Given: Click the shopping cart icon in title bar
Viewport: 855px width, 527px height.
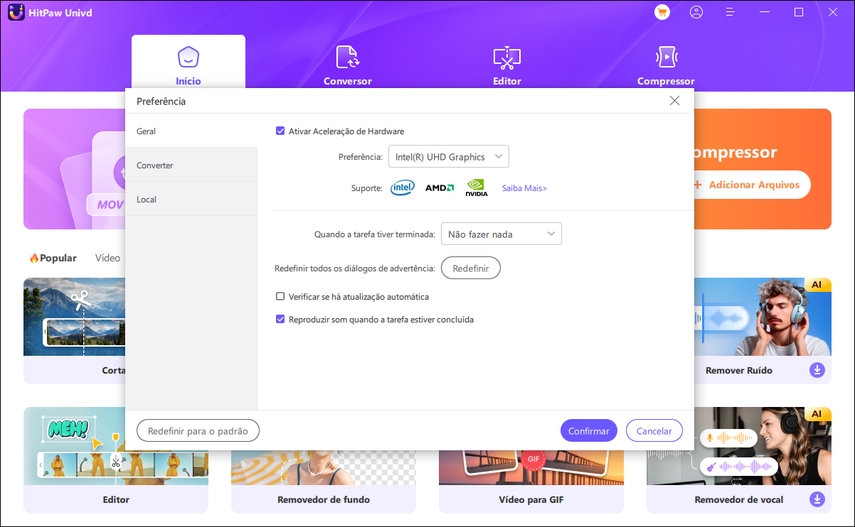Looking at the screenshot, I should point(661,12).
